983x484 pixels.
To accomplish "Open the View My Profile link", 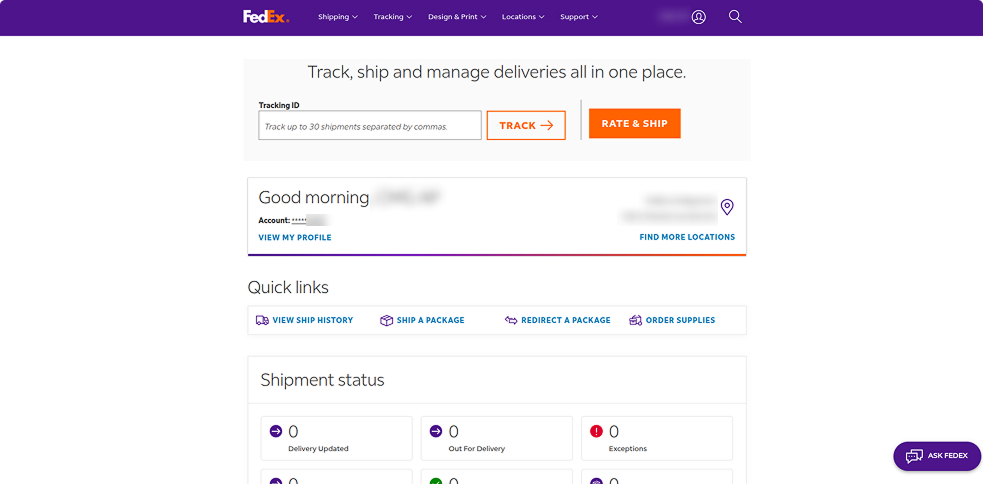I will tap(295, 237).
